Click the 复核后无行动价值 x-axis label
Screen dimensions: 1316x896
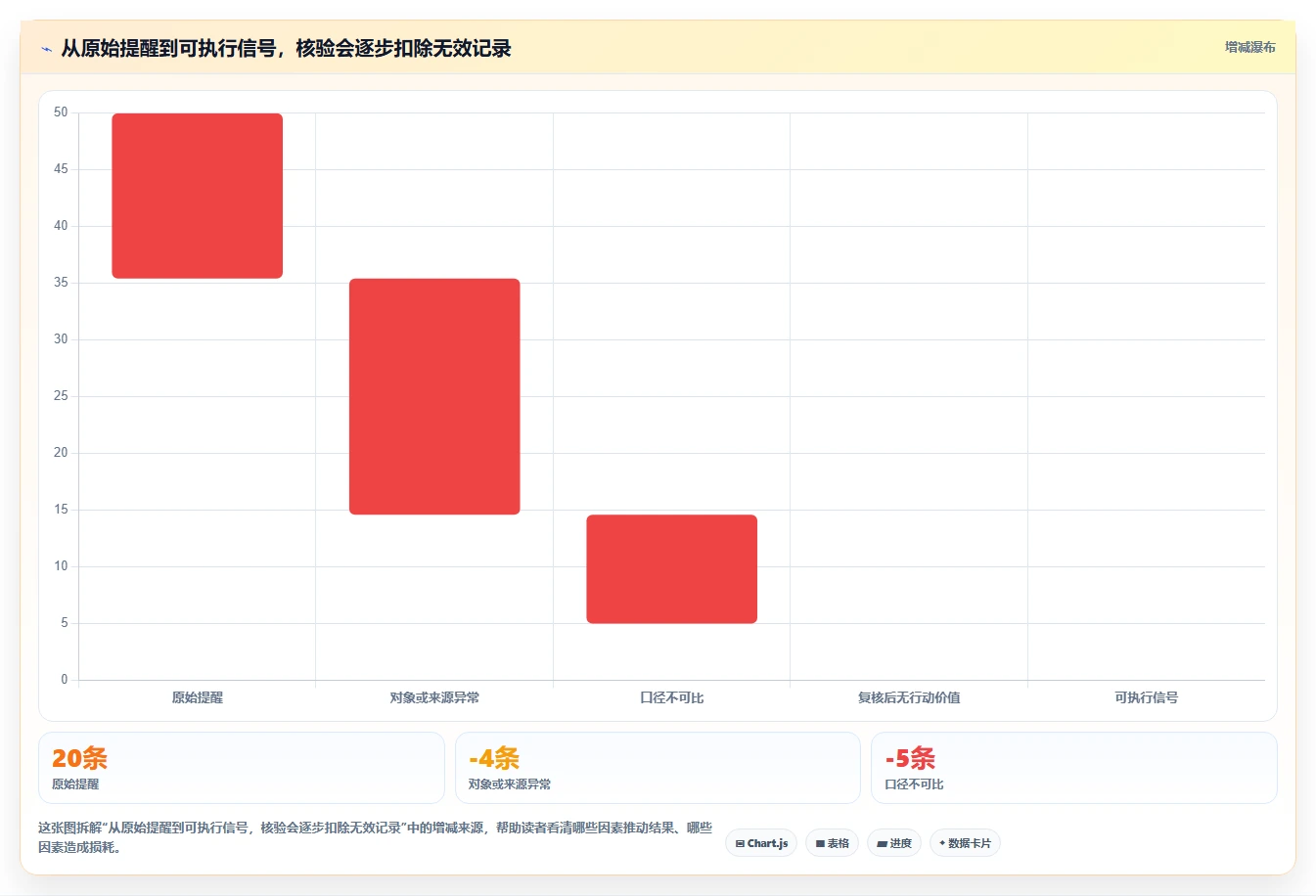[909, 697]
